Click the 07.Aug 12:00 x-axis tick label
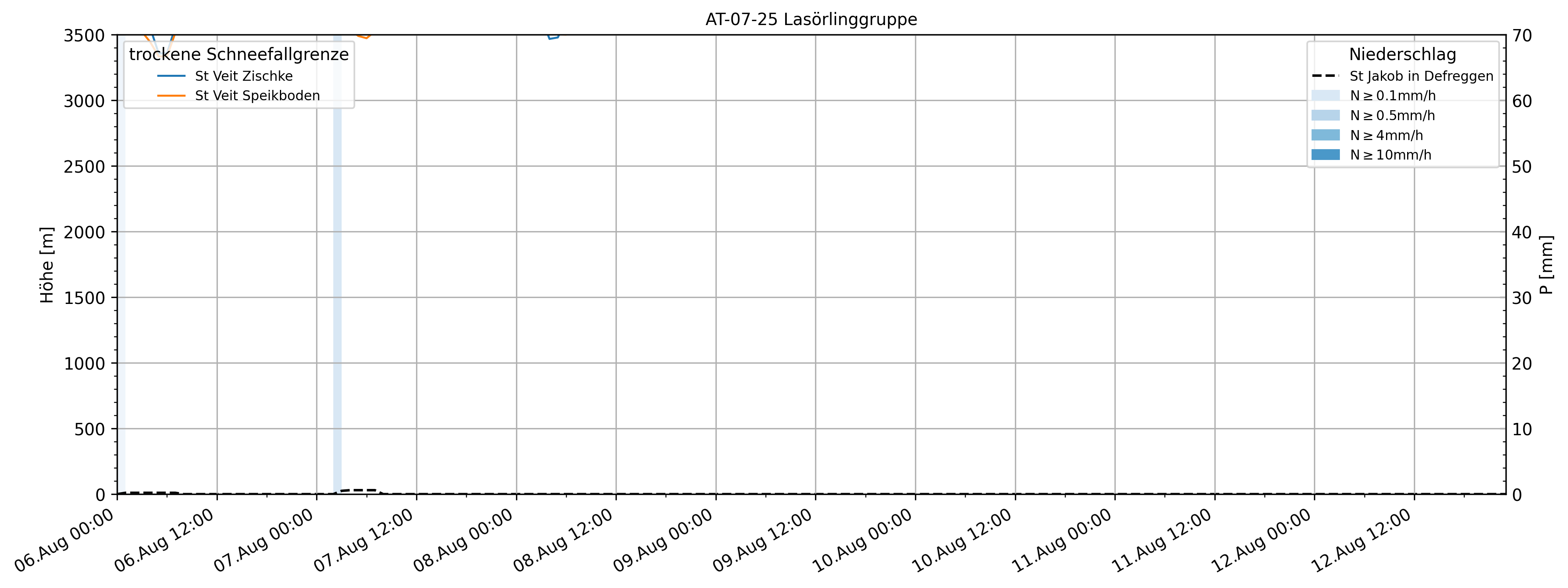 364,540
